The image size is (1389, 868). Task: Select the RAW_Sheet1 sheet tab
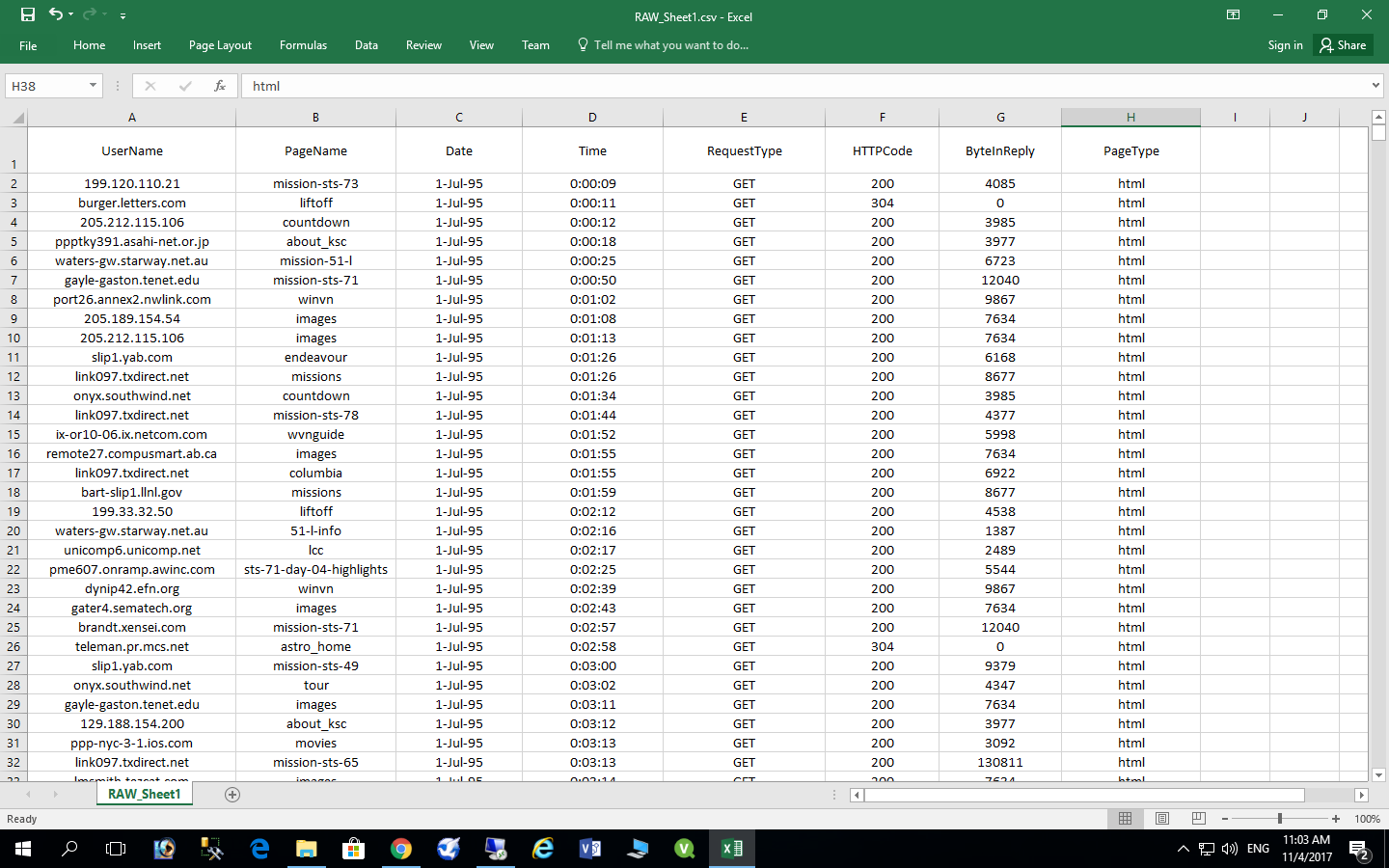pos(145,794)
